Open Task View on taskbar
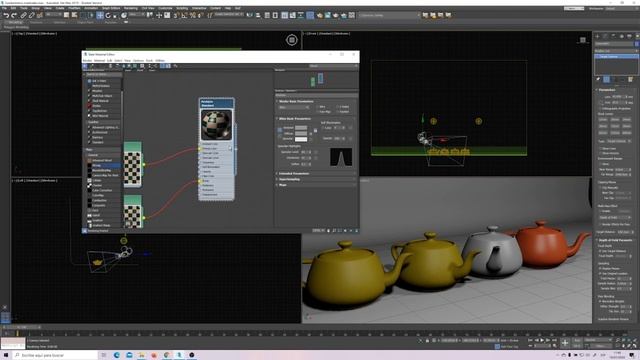This screenshot has height=360, width=640. [104, 355]
